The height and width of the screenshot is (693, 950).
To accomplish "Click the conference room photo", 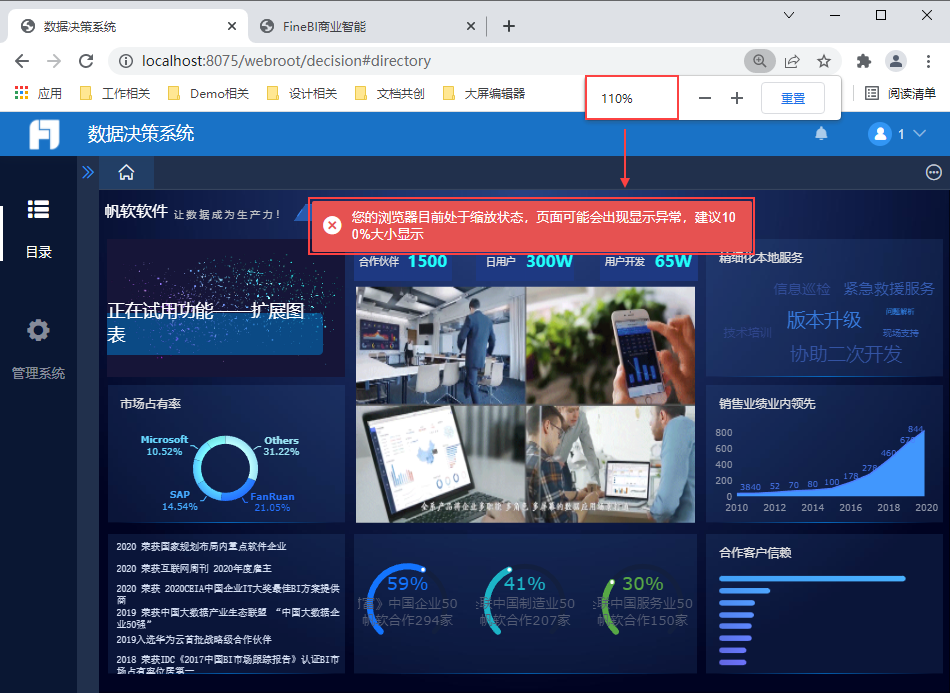I will tap(440, 345).
